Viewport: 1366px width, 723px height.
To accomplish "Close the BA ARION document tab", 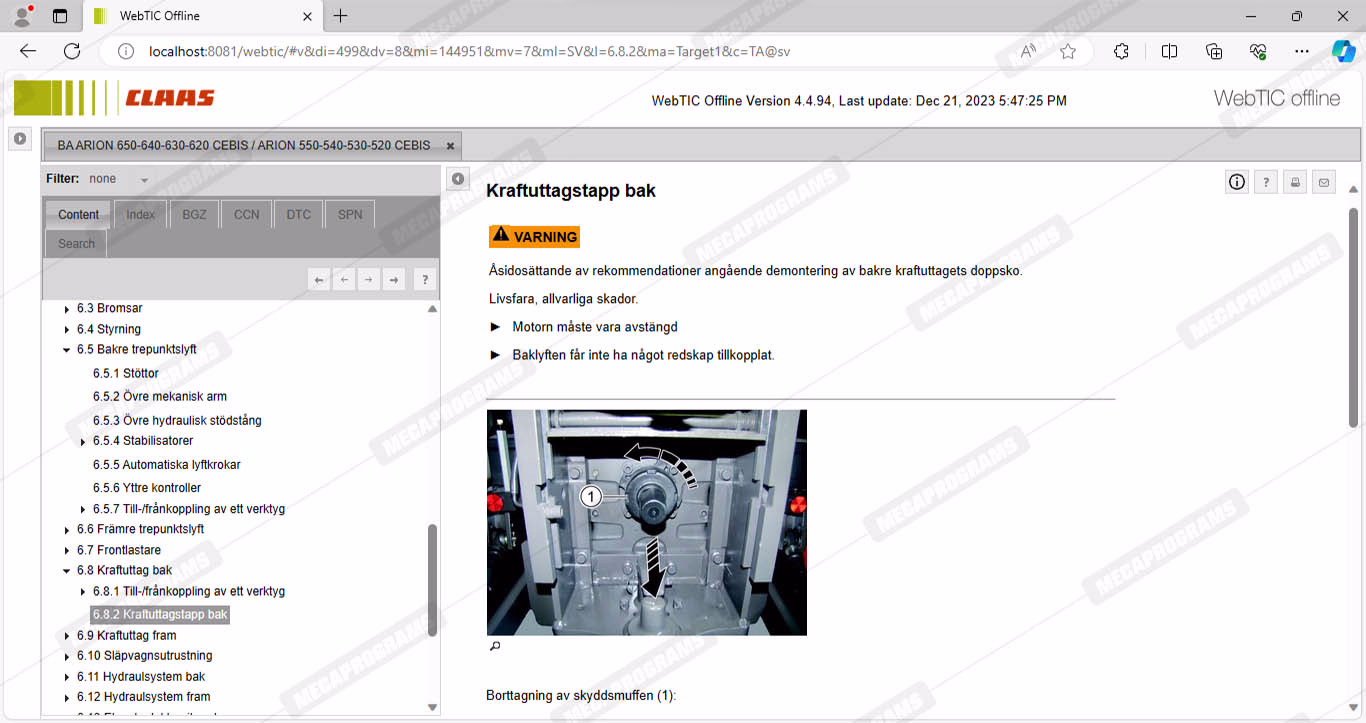I will pos(450,146).
